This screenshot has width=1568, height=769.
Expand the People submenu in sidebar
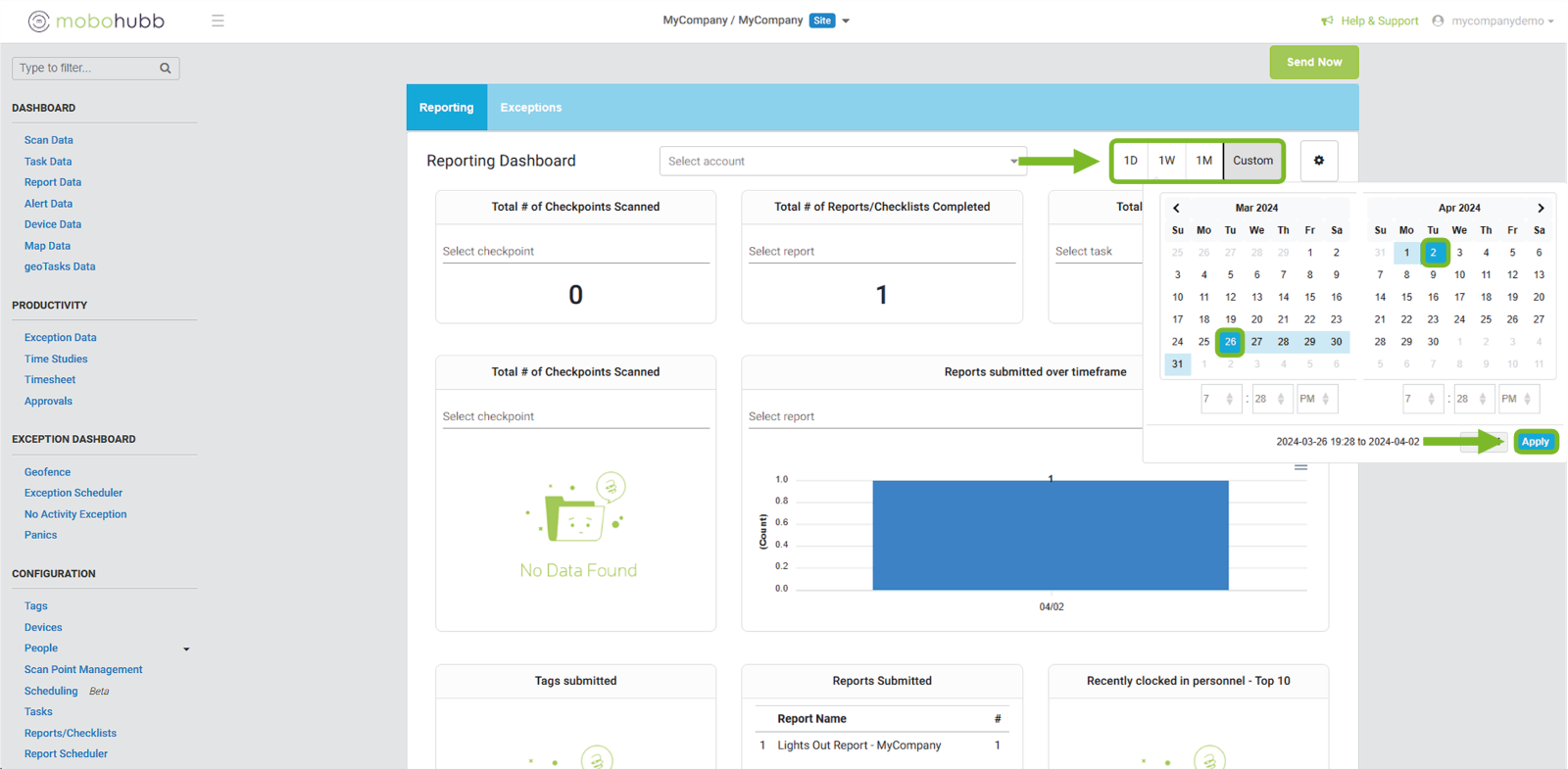click(x=186, y=649)
